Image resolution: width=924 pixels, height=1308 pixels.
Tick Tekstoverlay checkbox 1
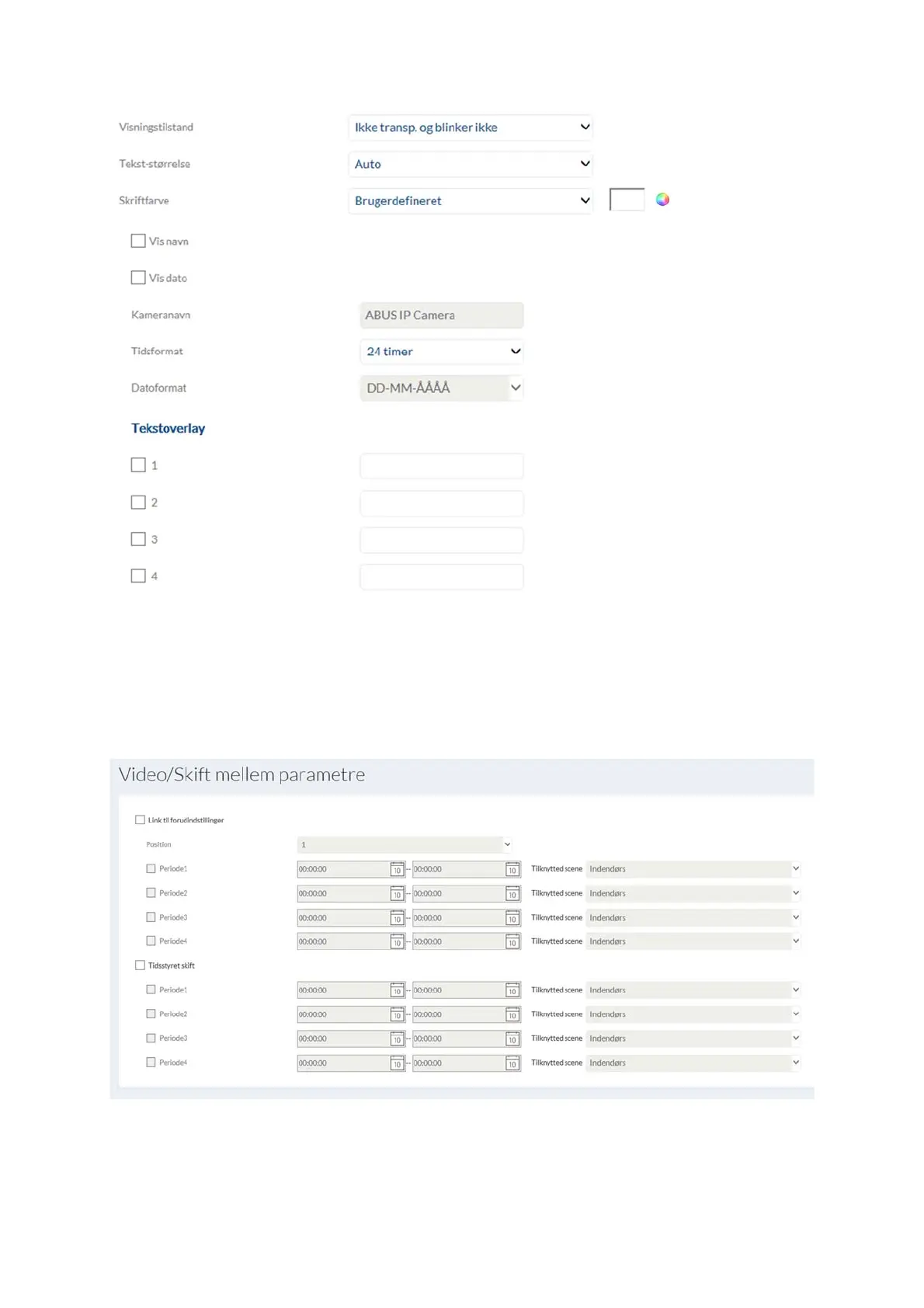138,464
